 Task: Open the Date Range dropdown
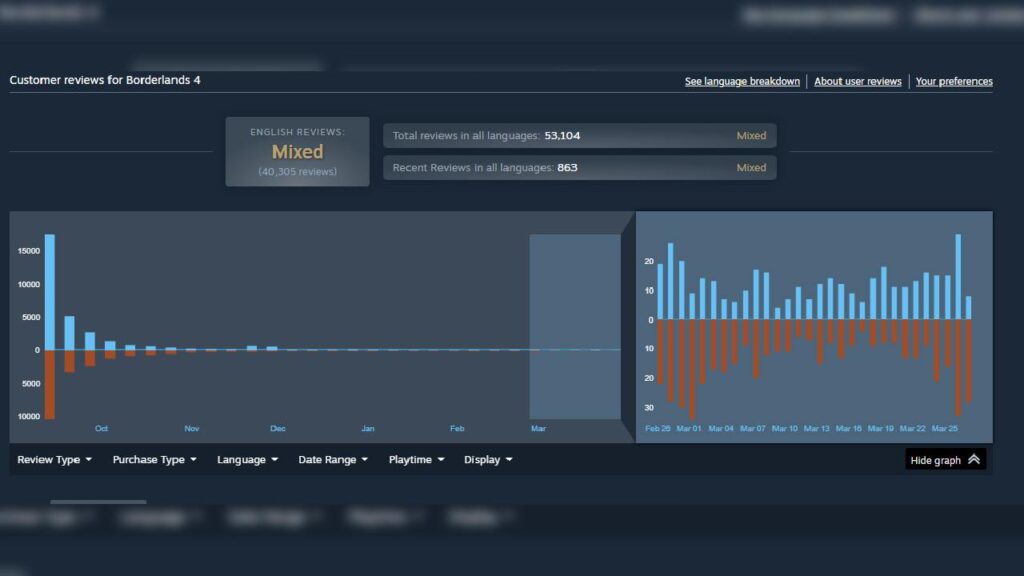[x=333, y=460]
